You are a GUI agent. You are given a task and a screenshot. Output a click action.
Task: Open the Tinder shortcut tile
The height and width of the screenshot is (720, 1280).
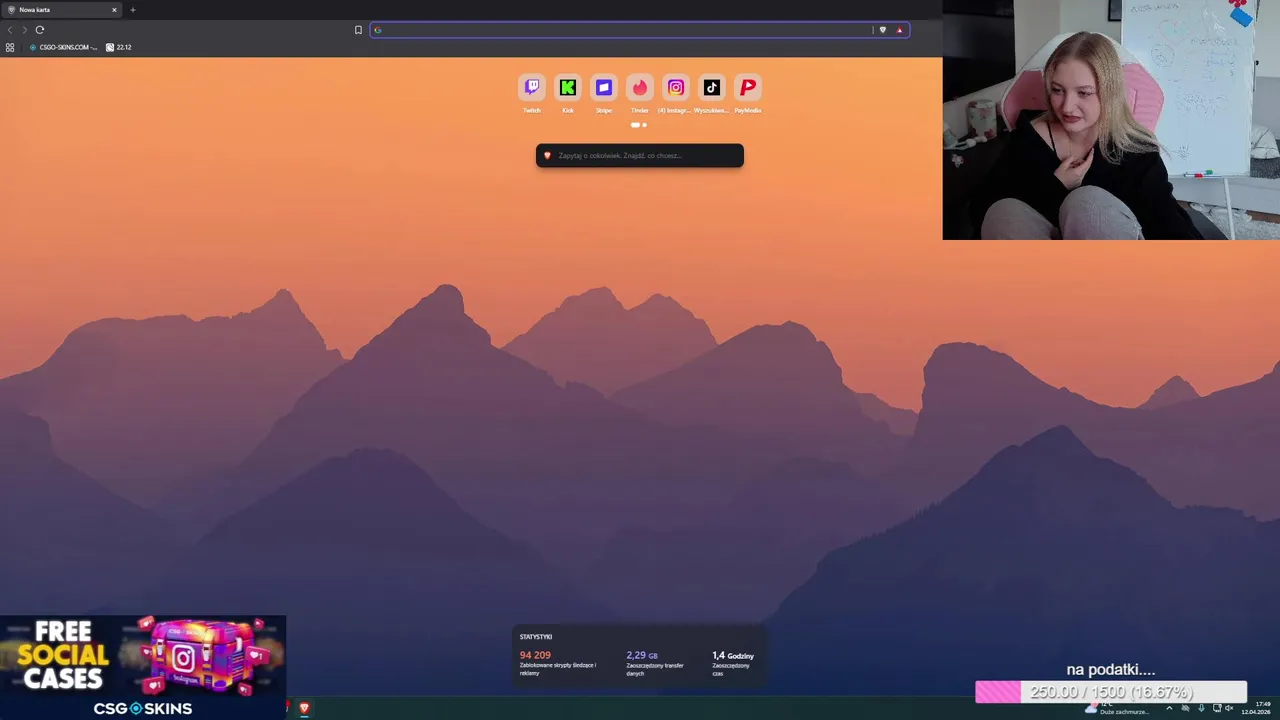point(640,88)
